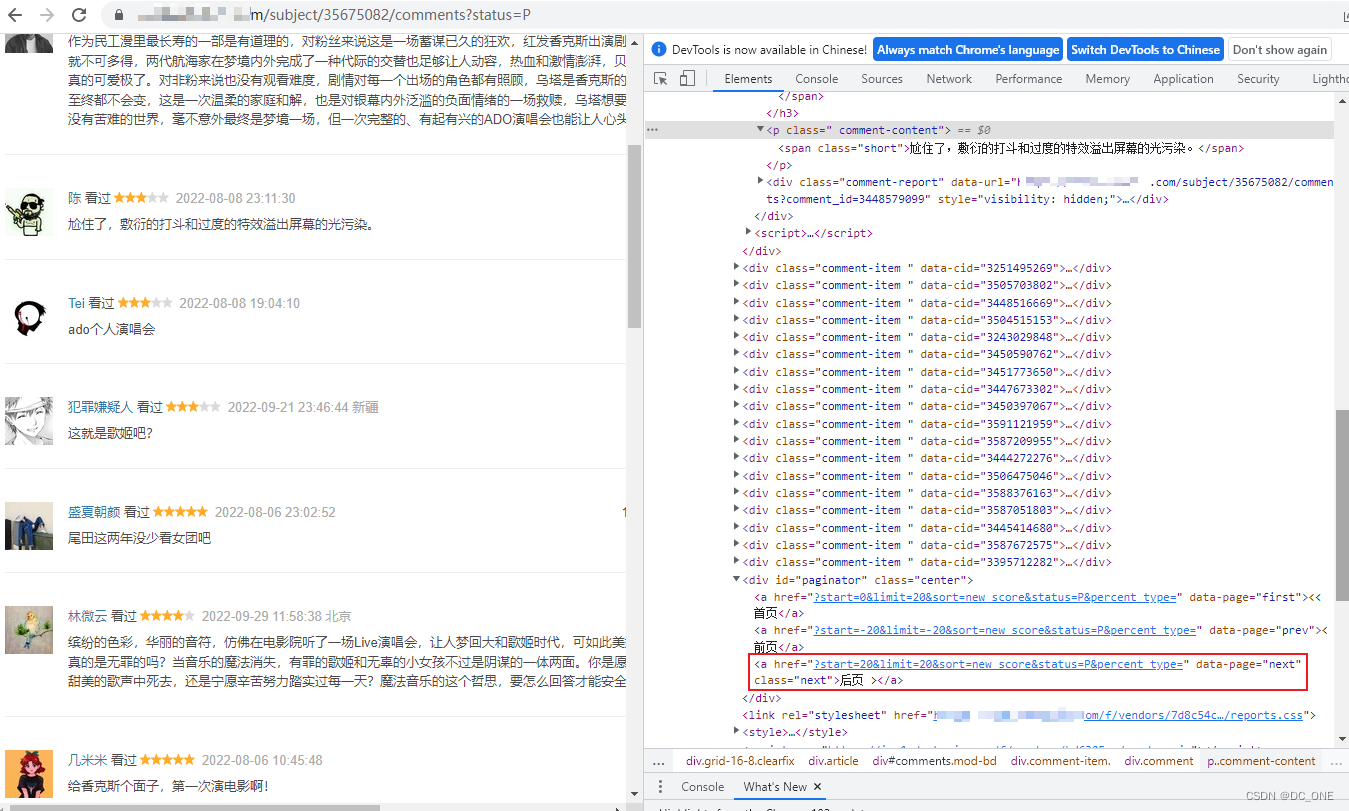
Task: Expand comment-item data-cid 3591121959
Action: point(737,423)
